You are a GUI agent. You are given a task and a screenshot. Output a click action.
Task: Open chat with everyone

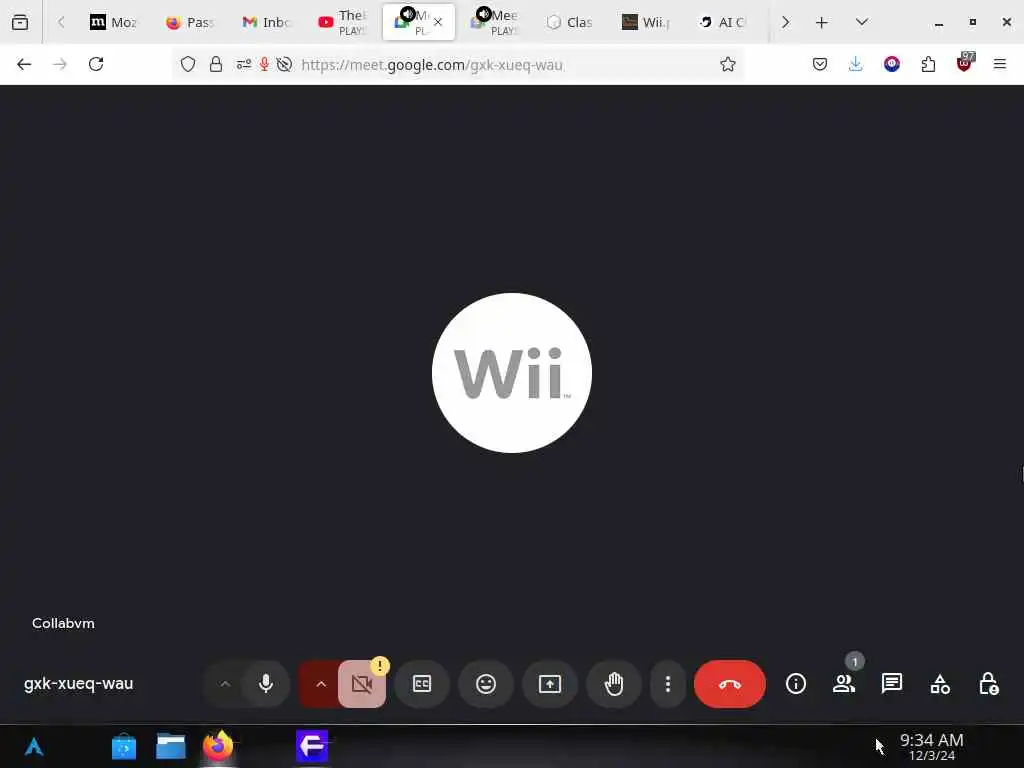click(891, 684)
